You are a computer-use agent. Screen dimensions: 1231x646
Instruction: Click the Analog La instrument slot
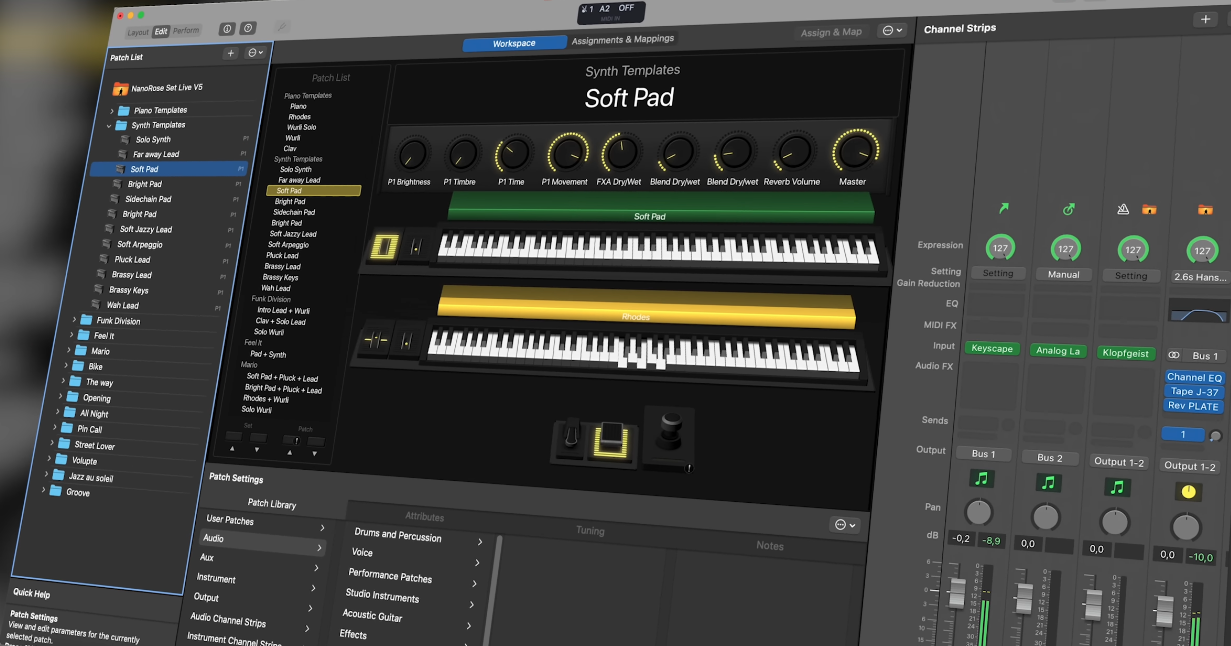pos(1058,351)
